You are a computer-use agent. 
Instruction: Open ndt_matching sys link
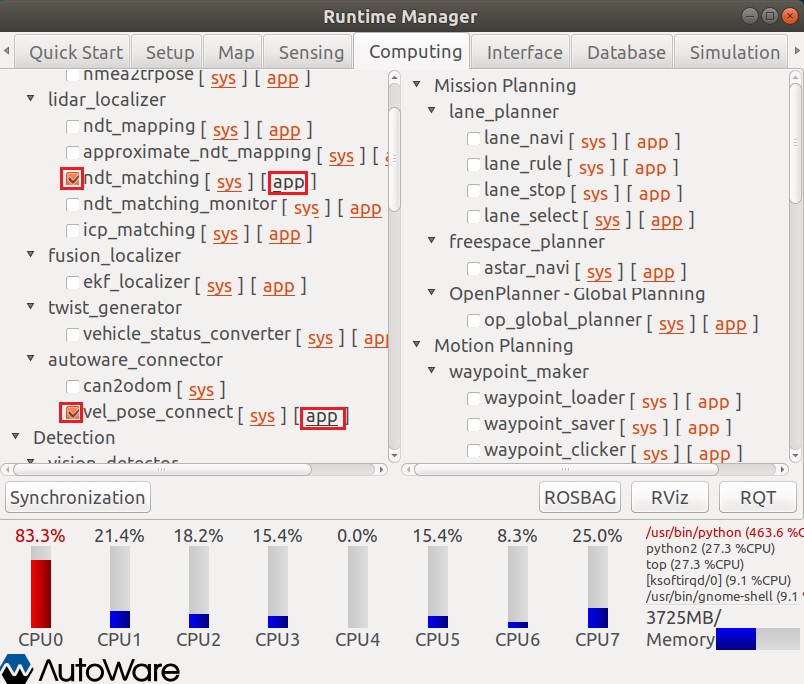click(229, 183)
